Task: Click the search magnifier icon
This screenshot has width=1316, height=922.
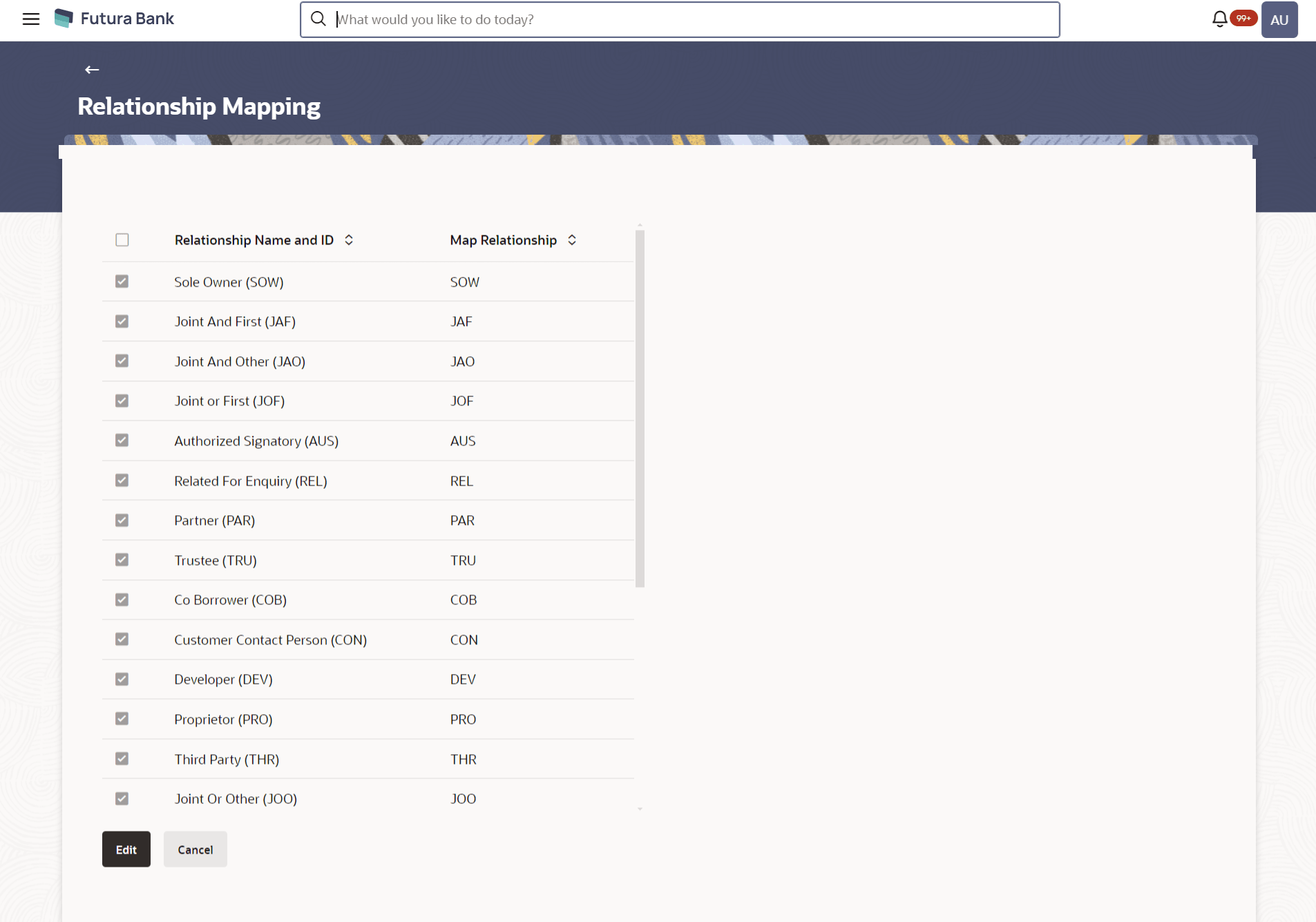Action: point(318,19)
